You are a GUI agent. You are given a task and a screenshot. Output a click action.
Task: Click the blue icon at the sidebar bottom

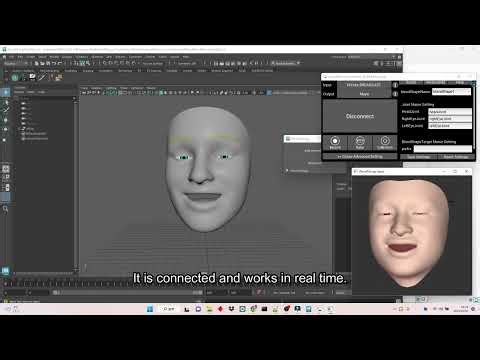(6, 270)
